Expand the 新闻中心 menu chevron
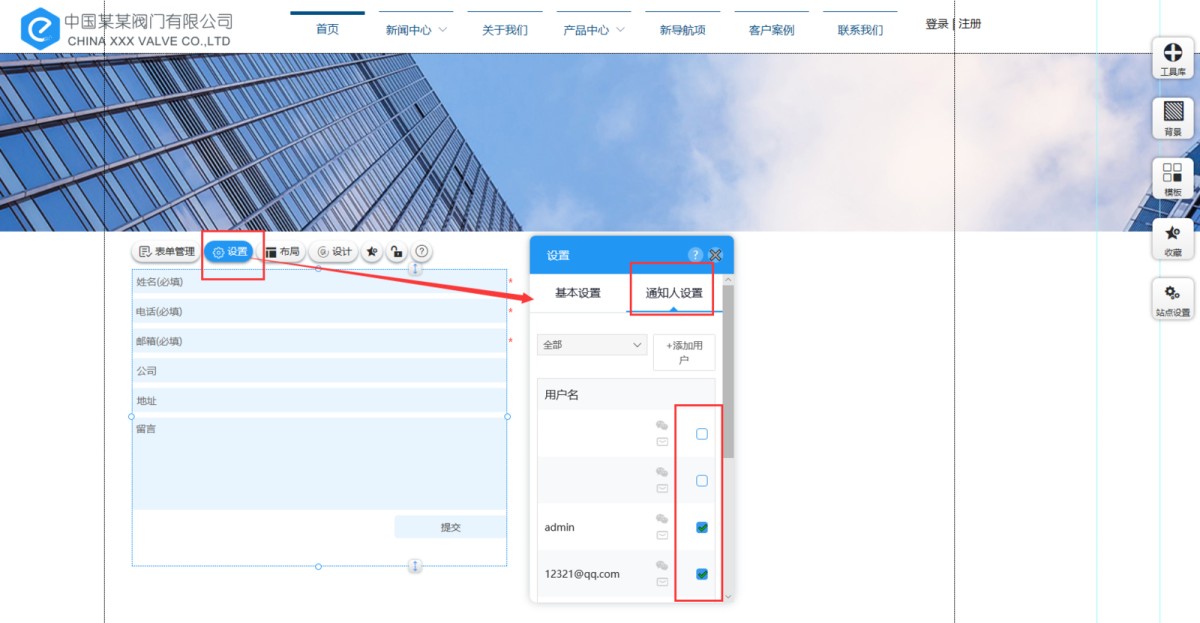Screen dimensions: 1200x623 click(x=443, y=30)
